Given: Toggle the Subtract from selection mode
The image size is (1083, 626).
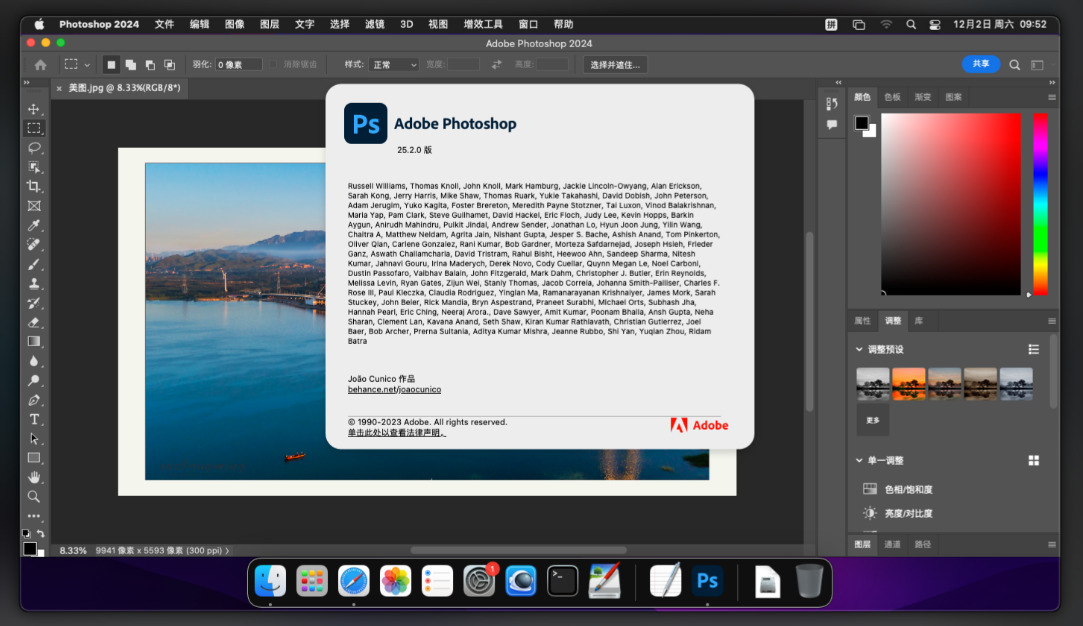Looking at the screenshot, I should click(x=150, y=65).
